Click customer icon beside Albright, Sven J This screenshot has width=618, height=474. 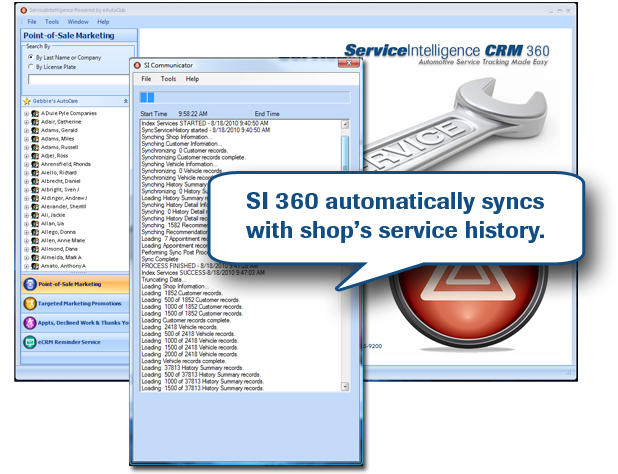tap(35, 190)
